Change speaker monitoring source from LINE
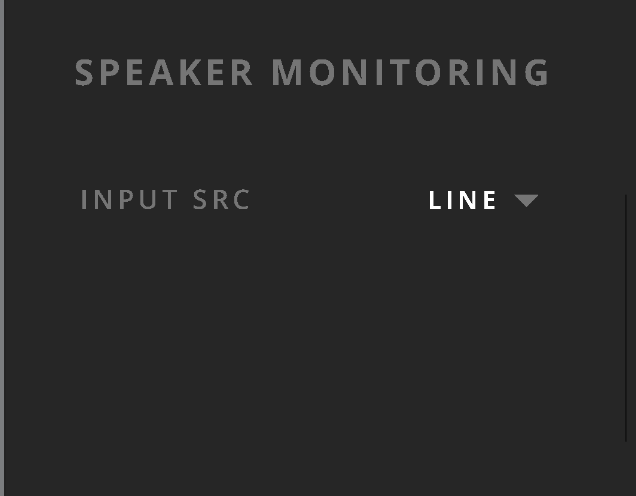636x496 pixels. [x=483, y=200]
